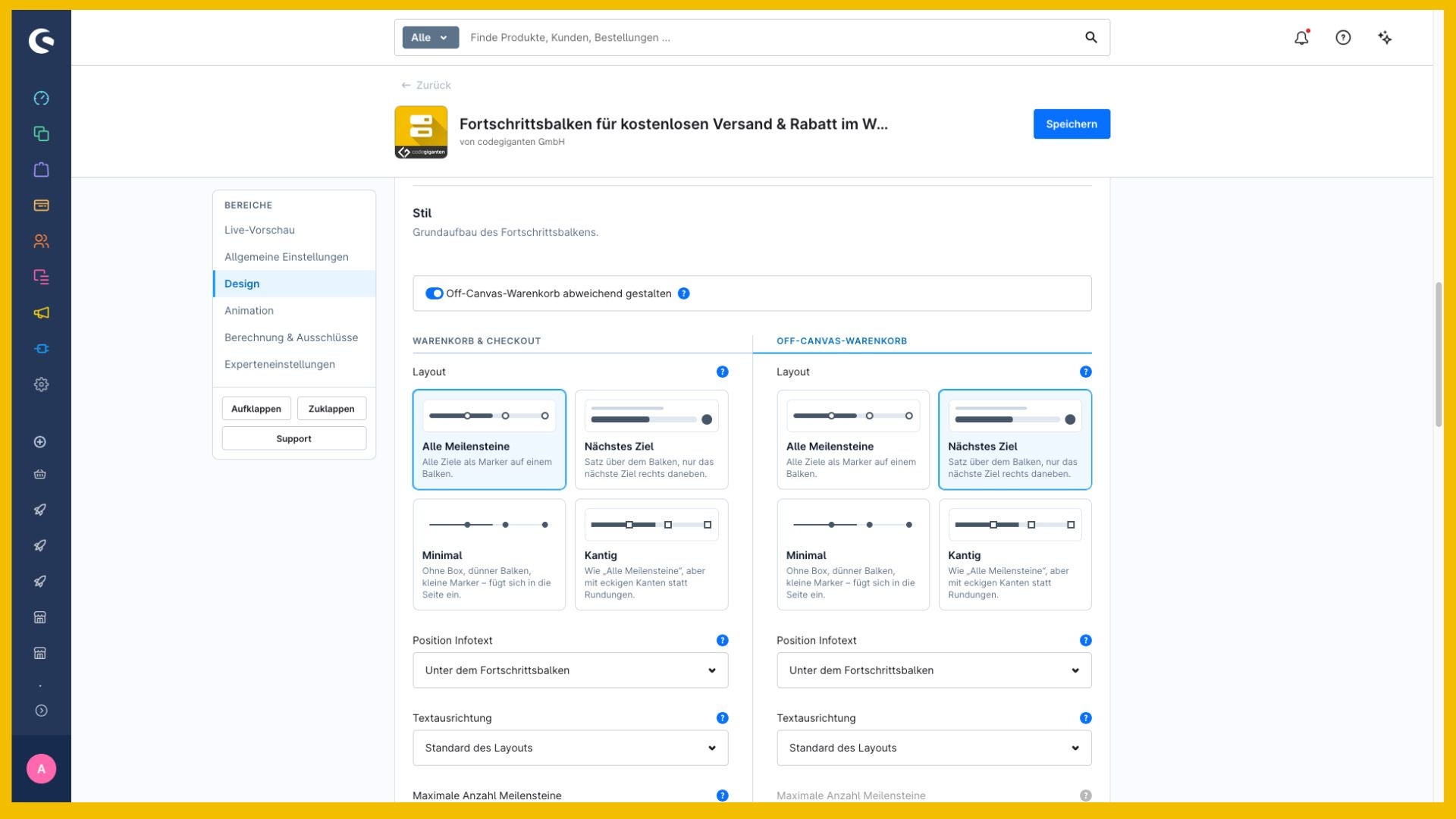Click the page vertical scrollbar
The image size is (1456, 819).
(1438, 355)
